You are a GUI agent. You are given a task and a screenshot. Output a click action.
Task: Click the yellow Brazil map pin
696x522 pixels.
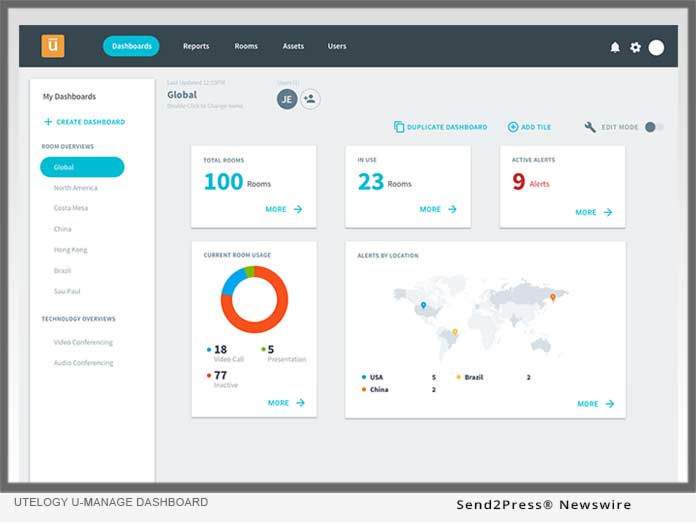point(455,332)
